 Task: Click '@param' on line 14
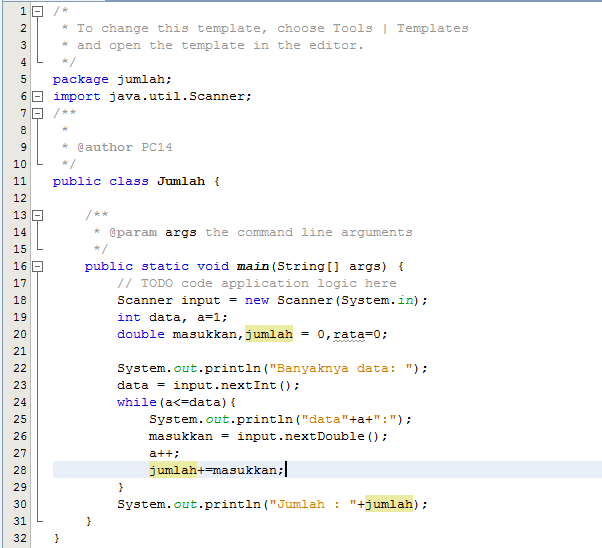point(133,232)
